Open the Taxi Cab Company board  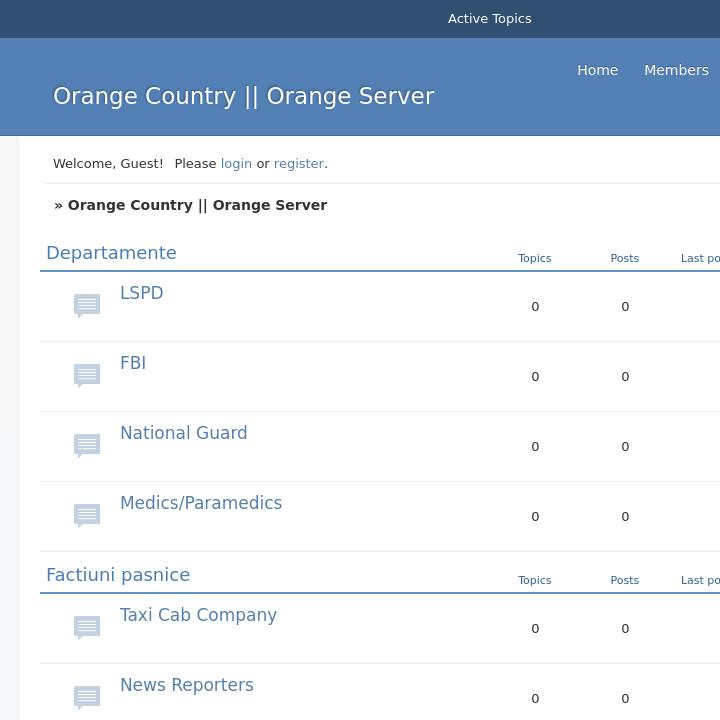[198, 615]
